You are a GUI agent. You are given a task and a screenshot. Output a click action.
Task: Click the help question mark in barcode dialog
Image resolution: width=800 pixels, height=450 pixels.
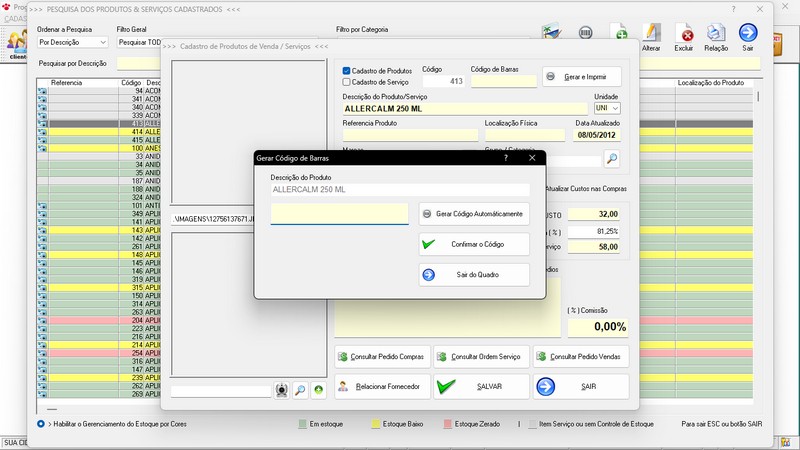pyautogui.click(x=506, y=158)
